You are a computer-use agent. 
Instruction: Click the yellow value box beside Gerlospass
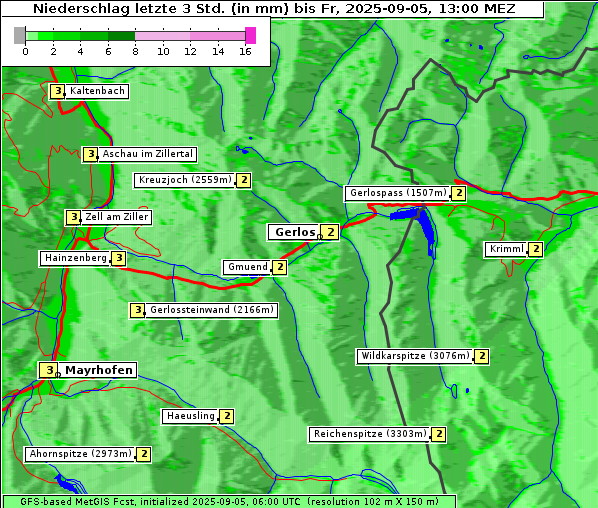(458, 193)
